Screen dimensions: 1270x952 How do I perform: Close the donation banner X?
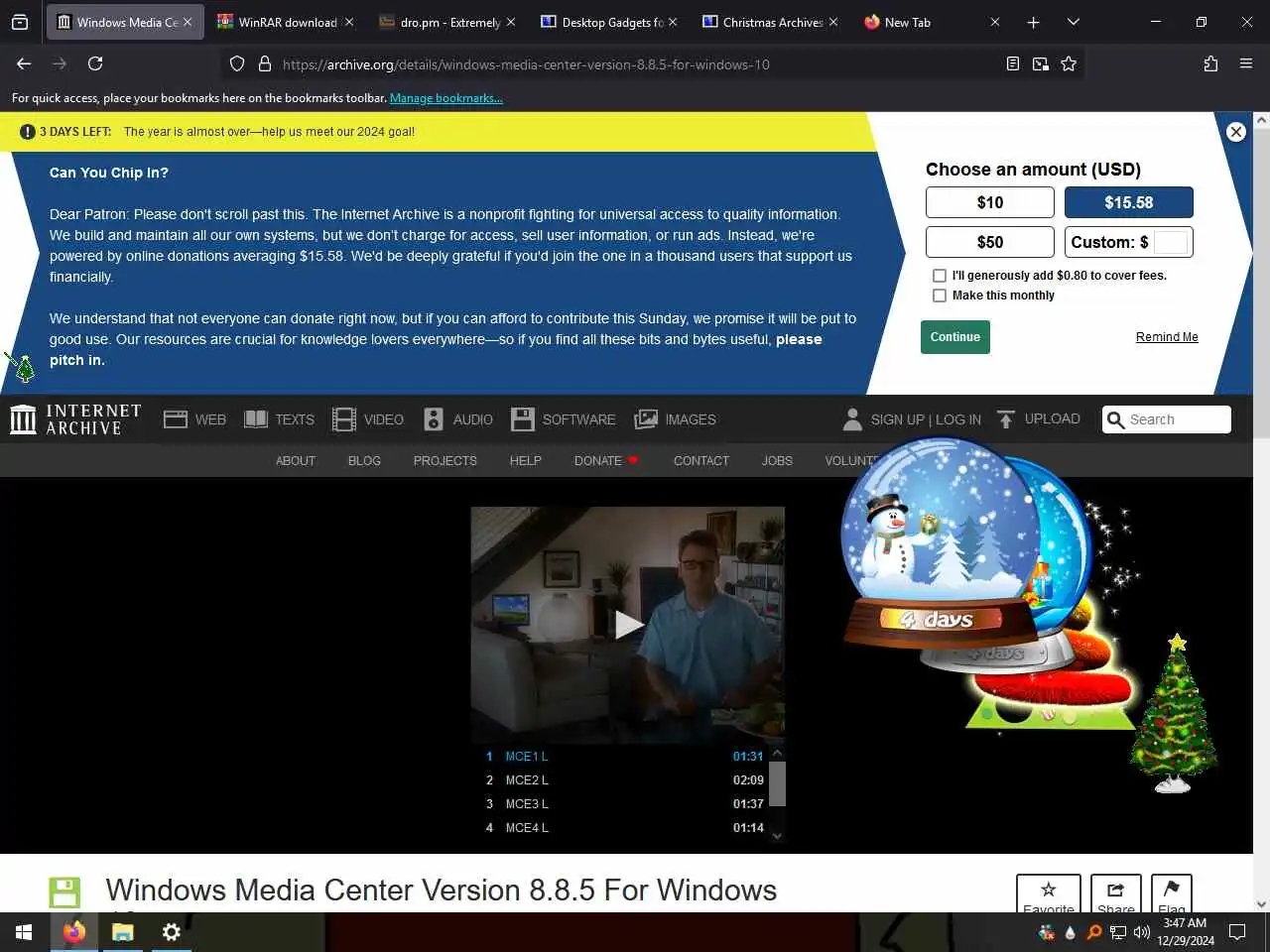(1235, 132)
